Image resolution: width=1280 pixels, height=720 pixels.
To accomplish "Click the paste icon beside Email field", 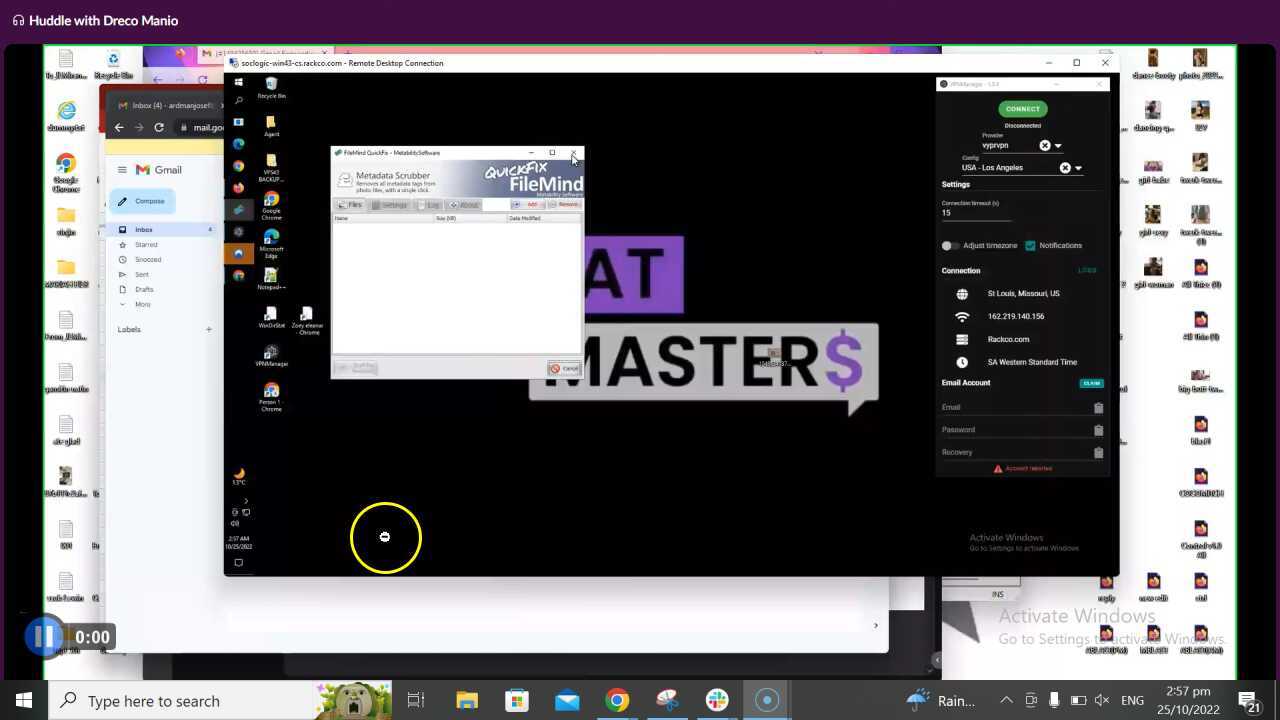I will [1098, 408].
